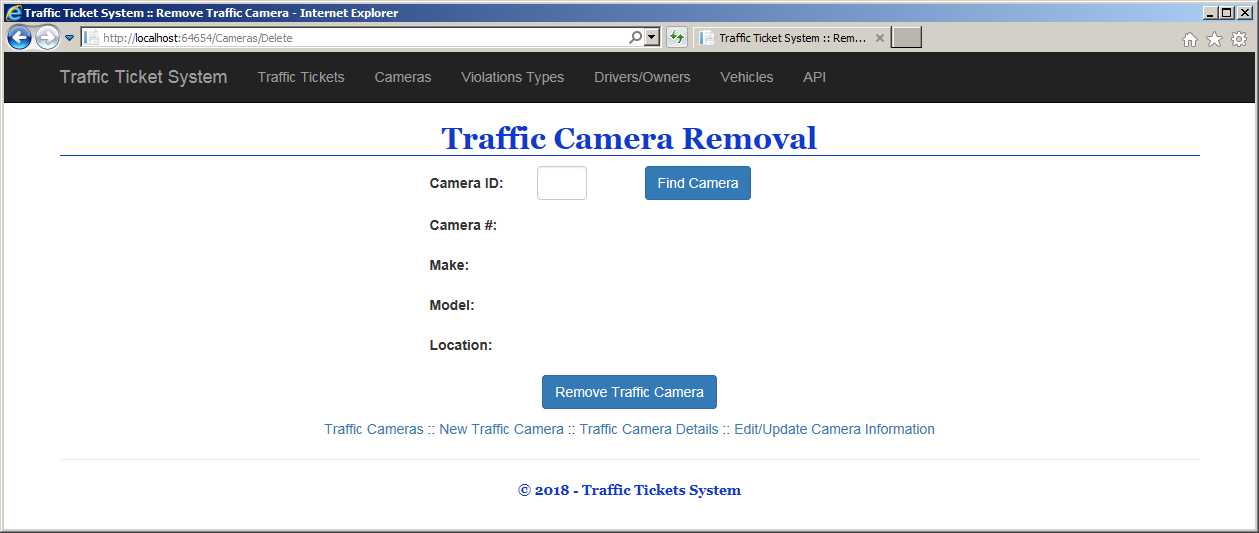Click the Location: label
The height and width of the screenshot is (533, 1259).
click(x=461, y=345)
